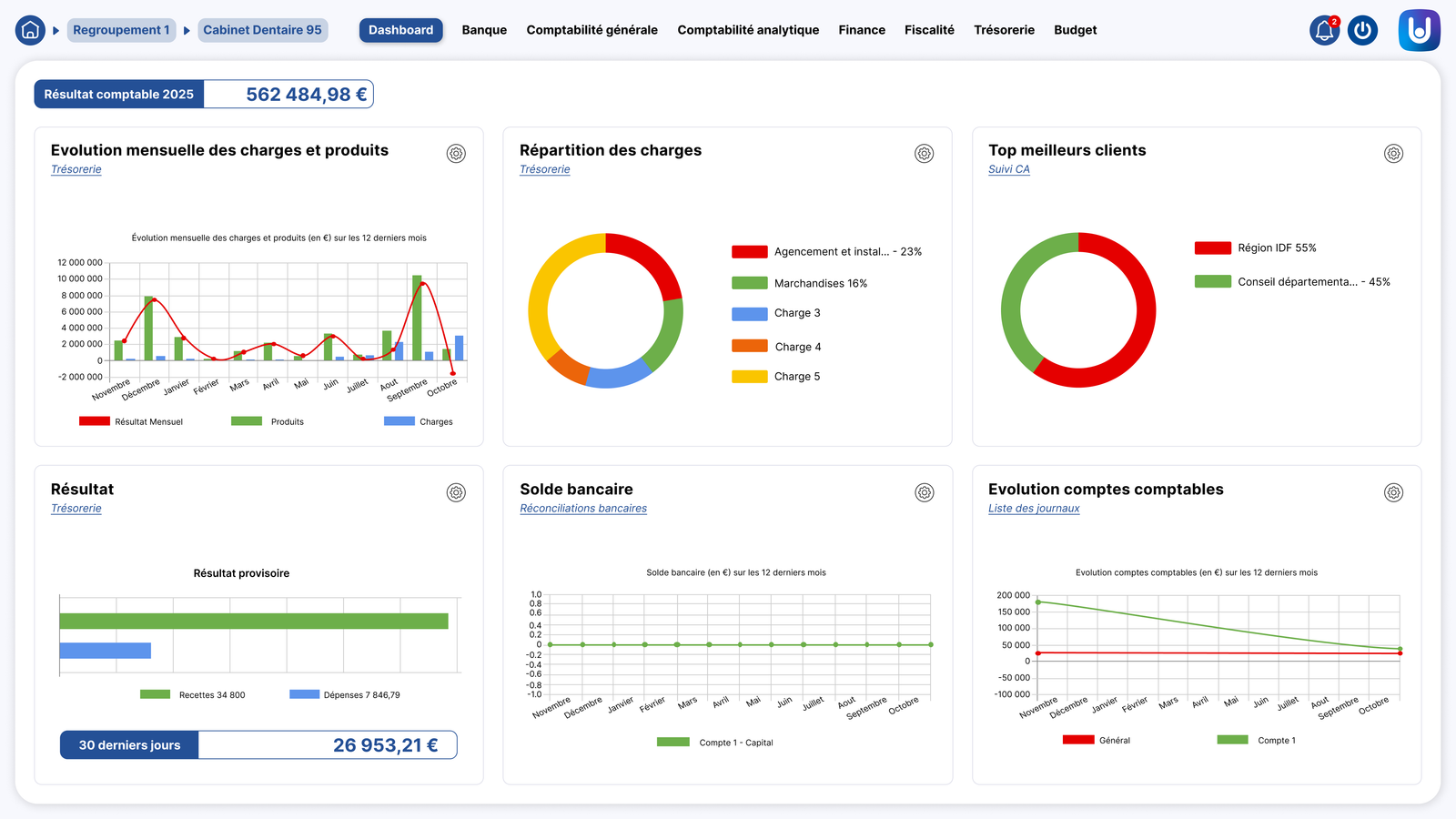Toggle the Résultat Mensuel legend series

[131, 421]
